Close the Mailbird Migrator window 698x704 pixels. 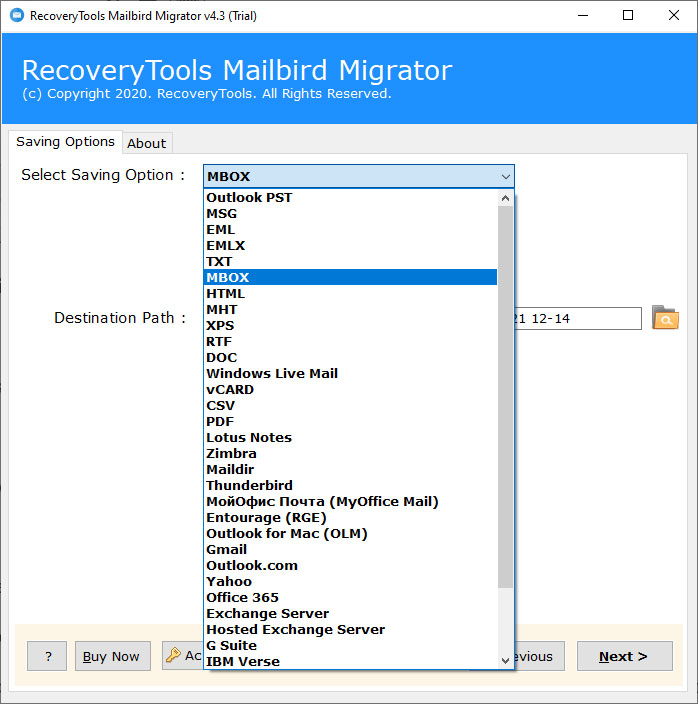pos(674,16)
